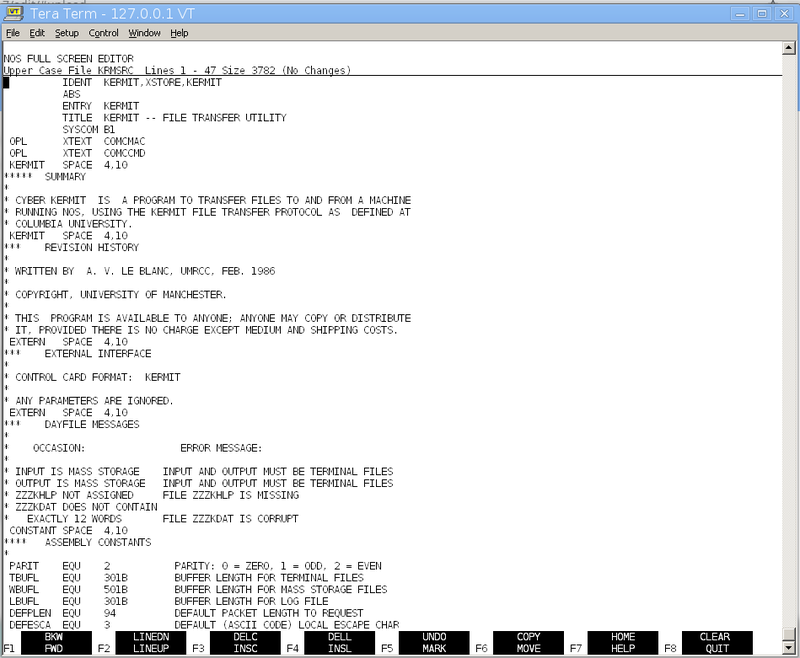This screenshot has width=800, height=658.
Task: Click the 'ABS' line
Action: pyautogui.click(x=71, y=94)
